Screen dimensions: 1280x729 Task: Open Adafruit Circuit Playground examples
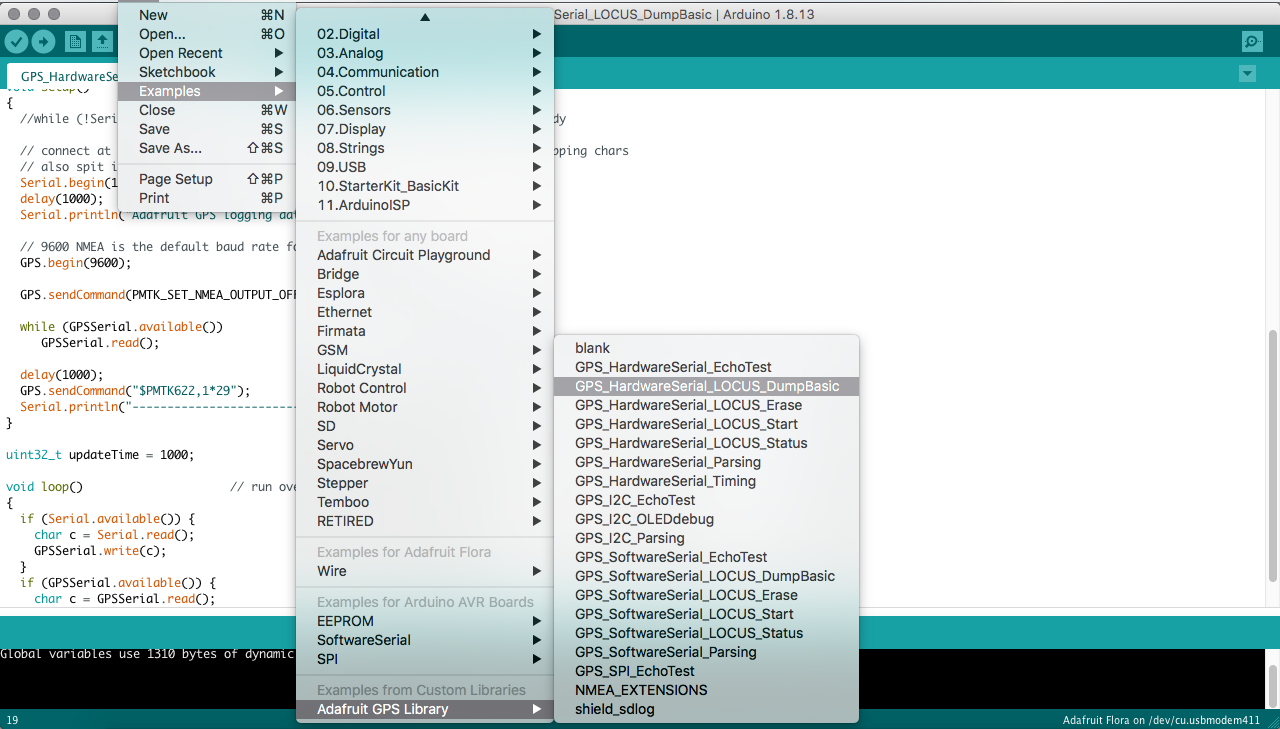(425, 255)
